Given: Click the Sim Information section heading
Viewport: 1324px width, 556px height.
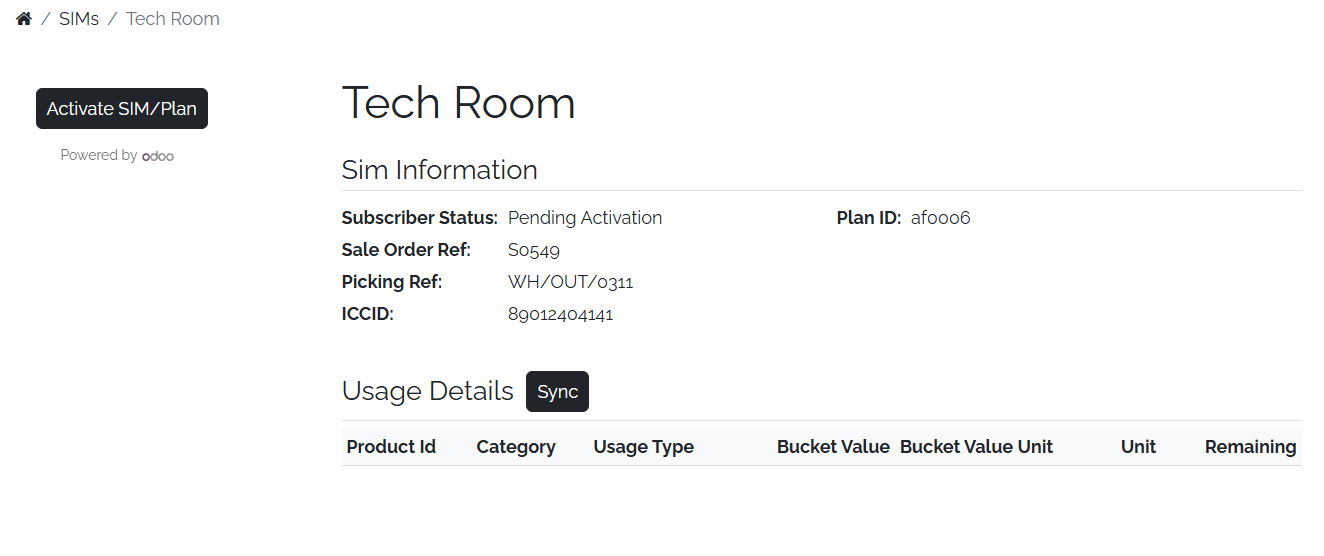Looking at the screenshot, I should coord(439,170).
